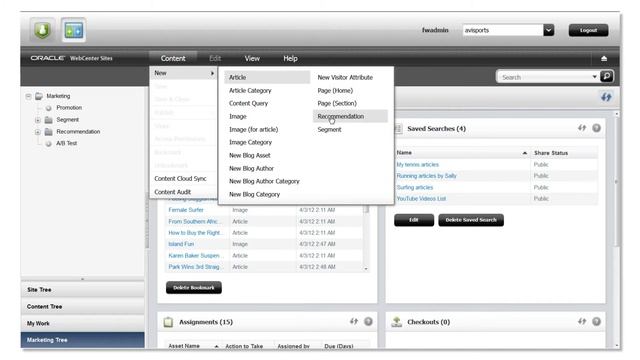The width and height of the screenshot is (640, 360).
Task: Expand the New submenu arrow
Action: click(212, 73)
